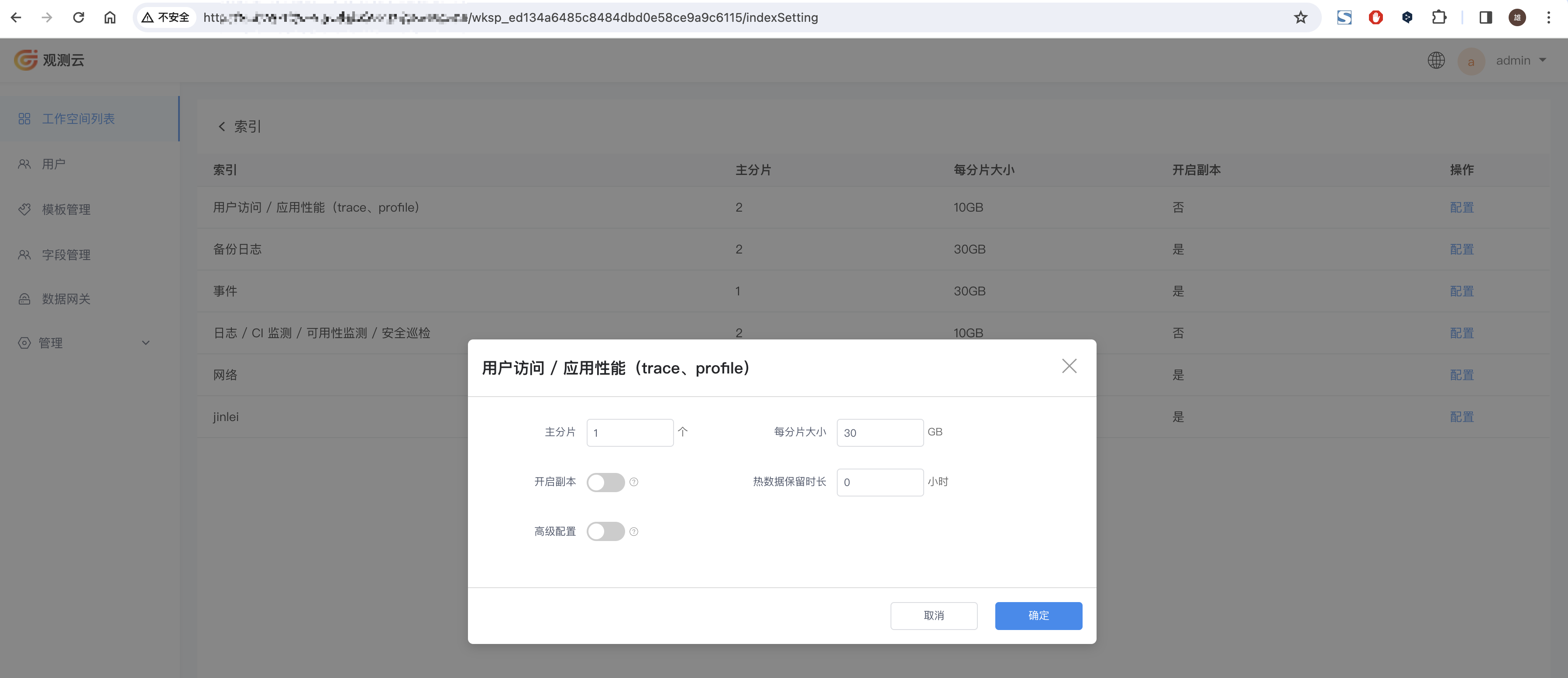Click 取消 to cancel the dialog
This screenshot has width=1568, height=678.
coord(934,616)
